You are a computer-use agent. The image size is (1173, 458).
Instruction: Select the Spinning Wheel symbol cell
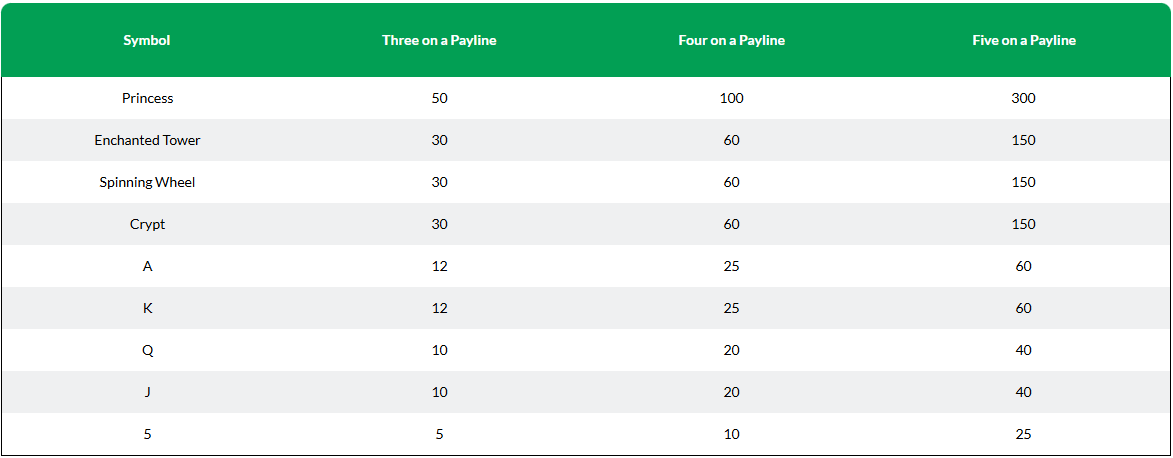(x=147, y=182)
